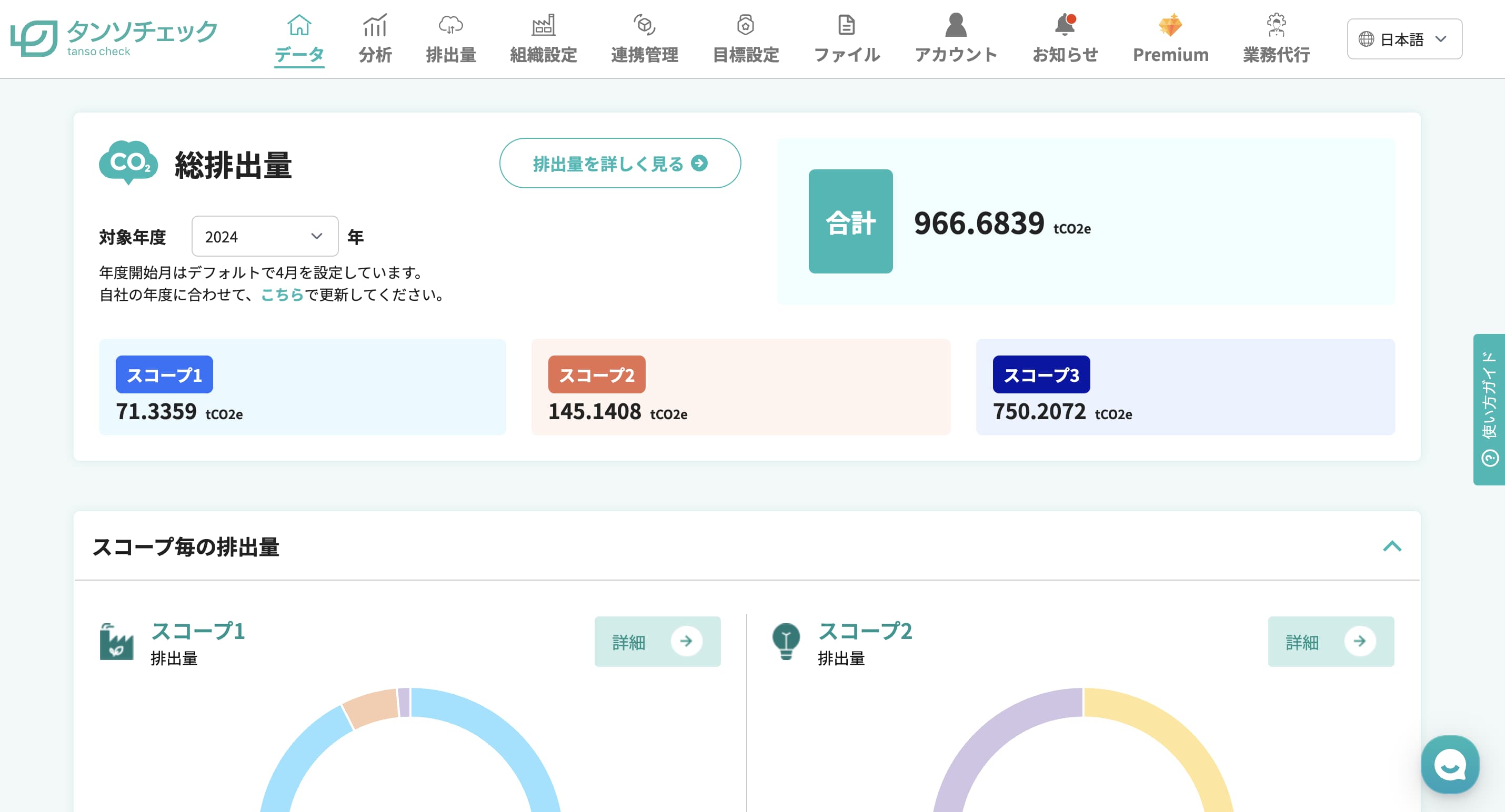The width and height of the screenshot is (1505, 812).
Task: Go to the 排出量 menu label
Action: click(450, 54)
